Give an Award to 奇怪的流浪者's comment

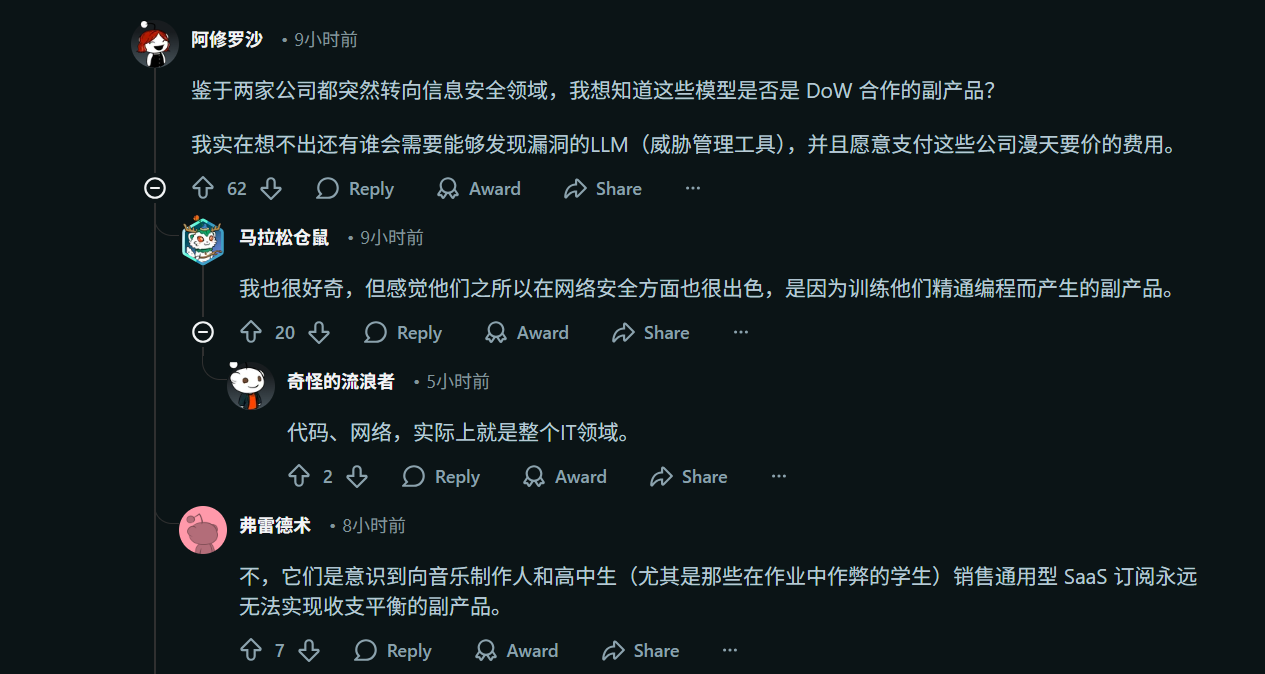[565, 477]
